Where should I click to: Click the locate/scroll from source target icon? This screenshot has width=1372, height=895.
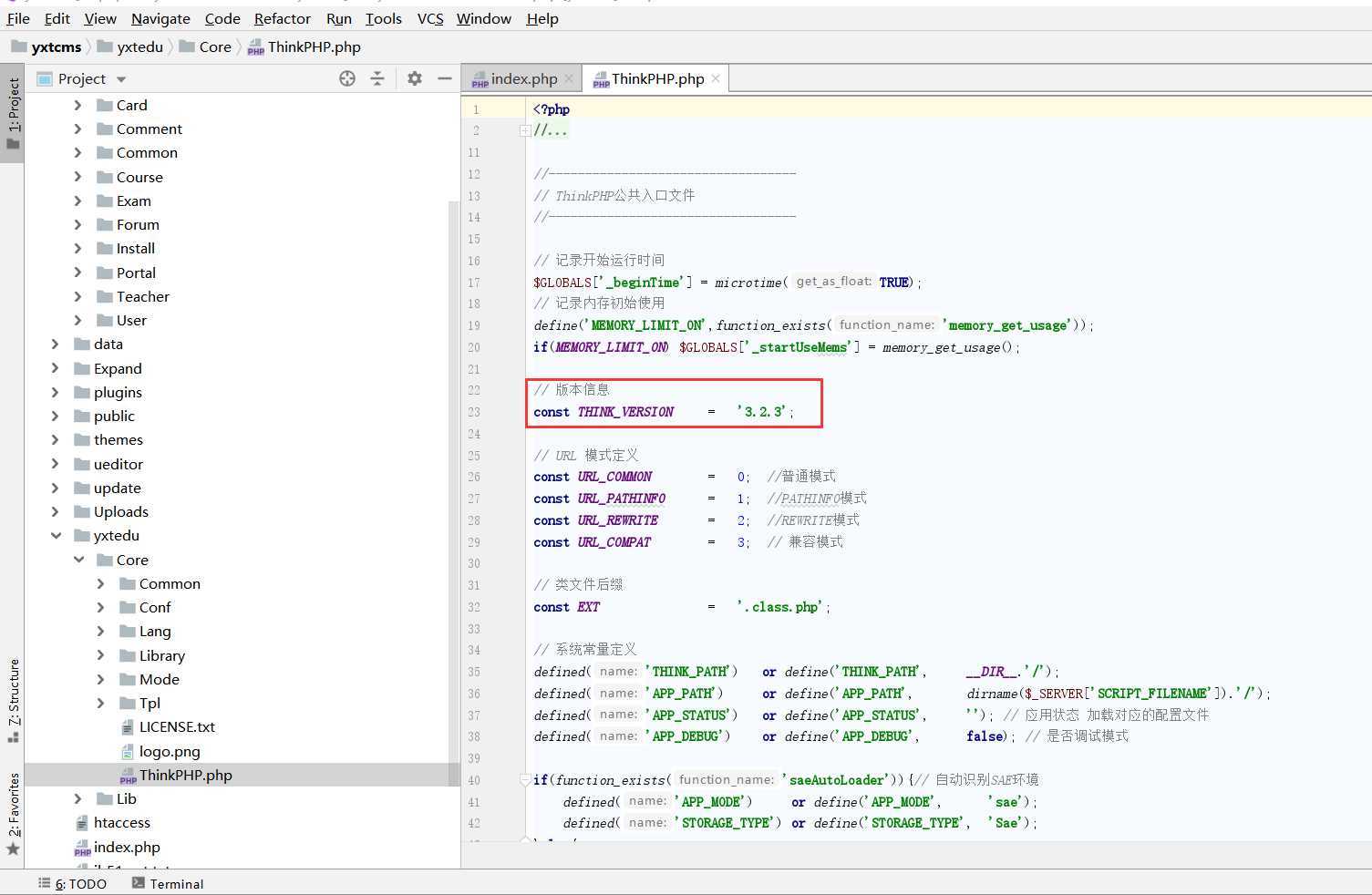tap(347, 78)
